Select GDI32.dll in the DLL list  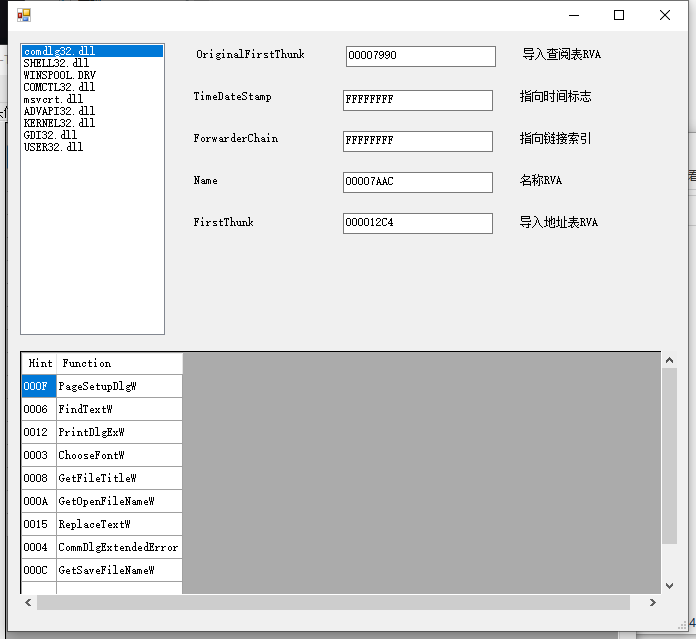click(92, 135)
